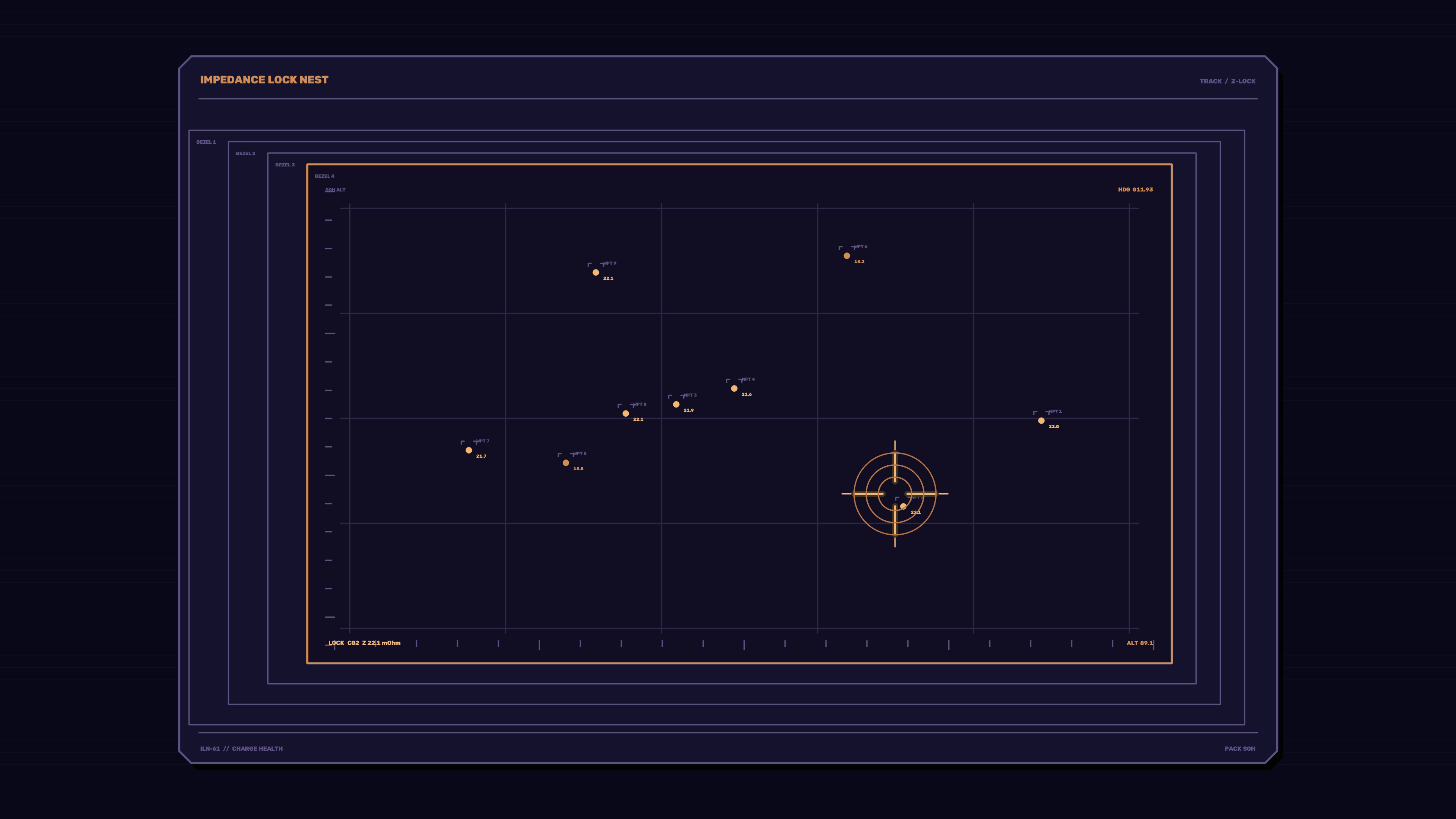Click the "WPT 6" label

click(x=860, y=247)
